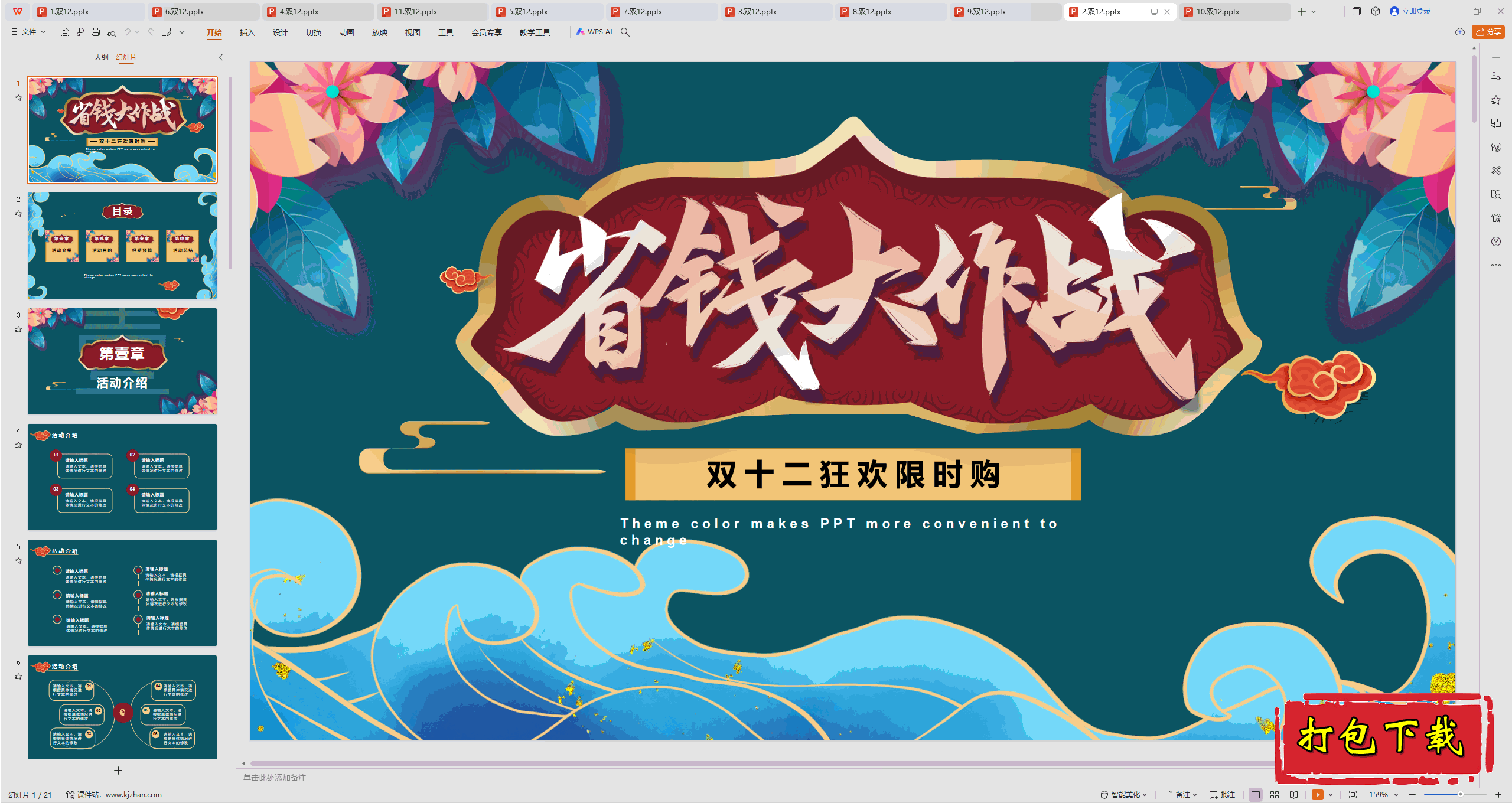Image resolution: width=1512 pixels, height=803 pixels.
Task: Click the Save icon in quick access toolbar
Action: click(x=65, y=32)
